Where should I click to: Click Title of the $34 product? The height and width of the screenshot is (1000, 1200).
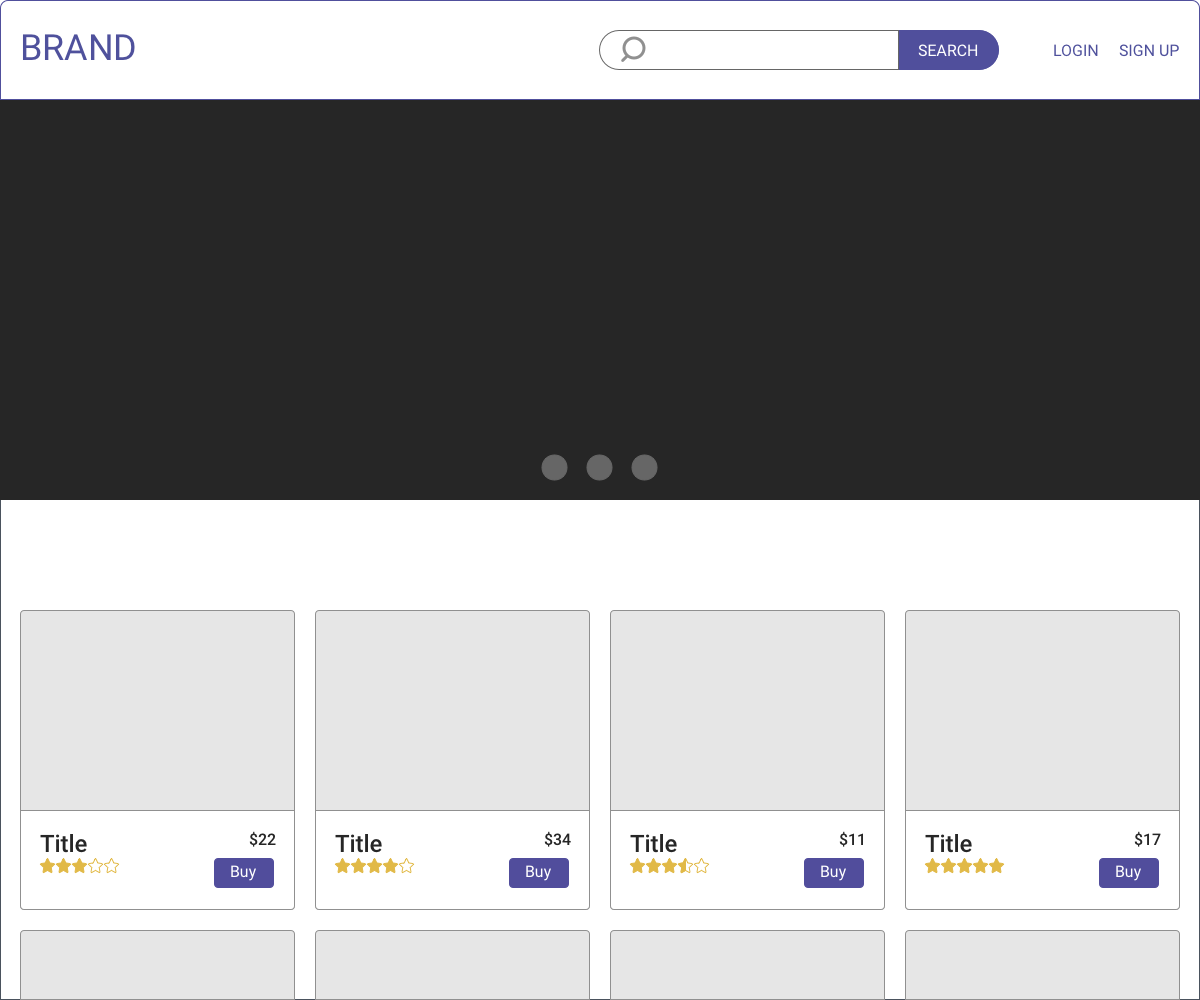coord(359,843)
